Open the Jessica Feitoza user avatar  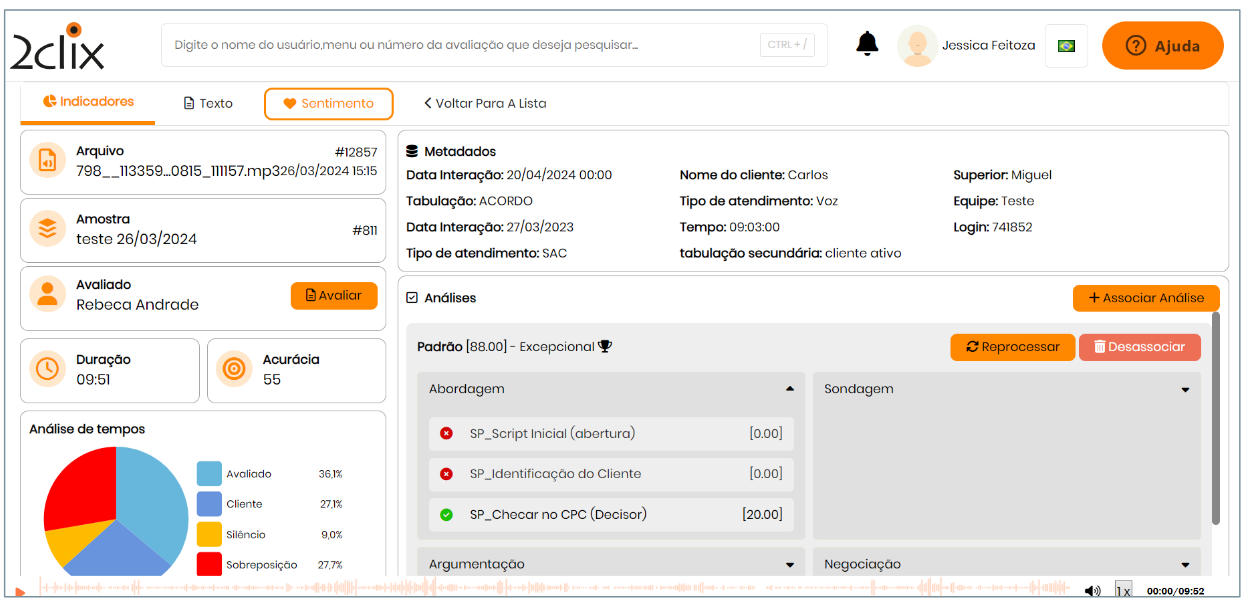coord(916,46)
